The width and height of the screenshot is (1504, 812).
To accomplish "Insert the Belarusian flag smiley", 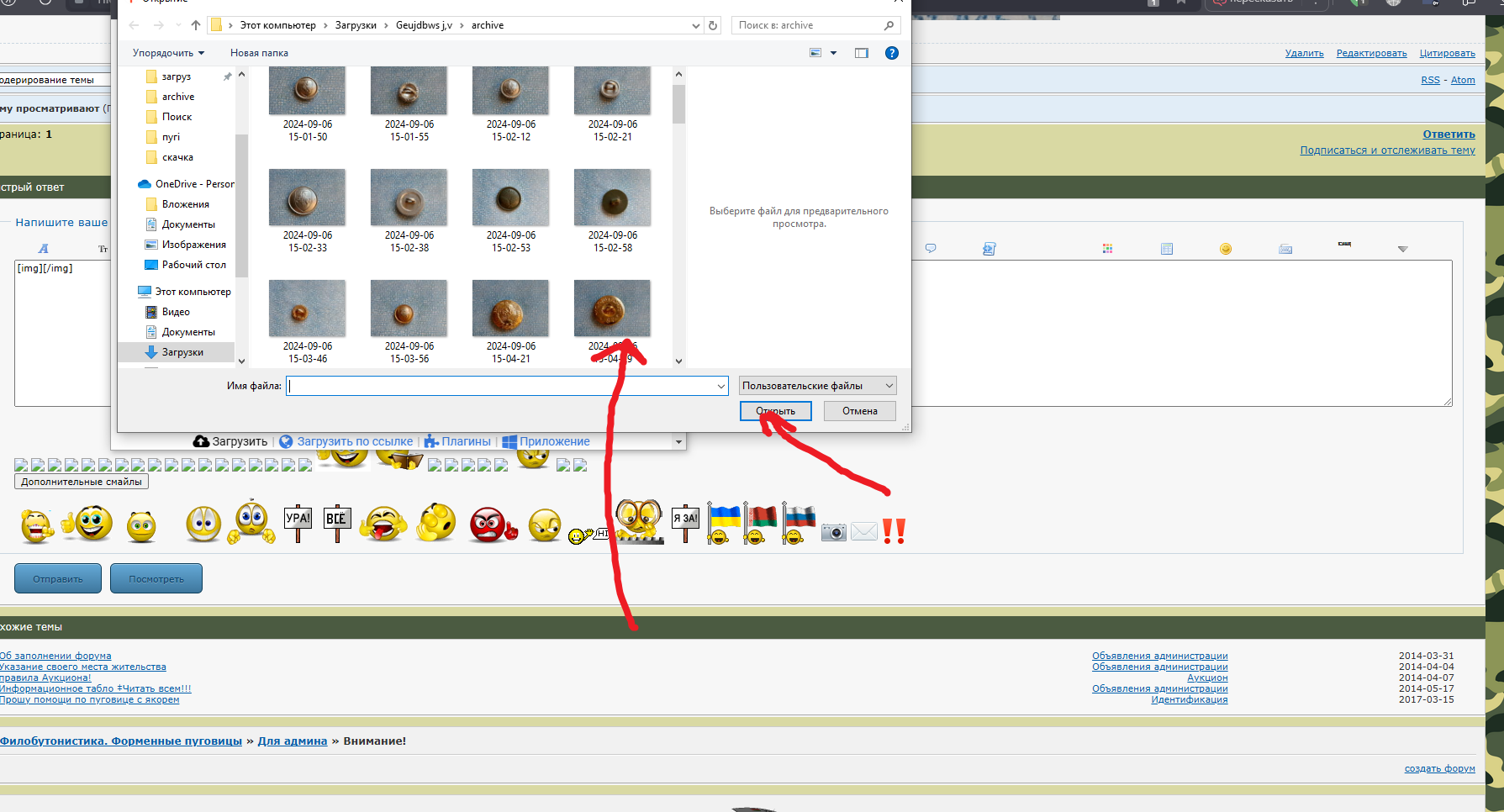I will [x=760, y=524].
